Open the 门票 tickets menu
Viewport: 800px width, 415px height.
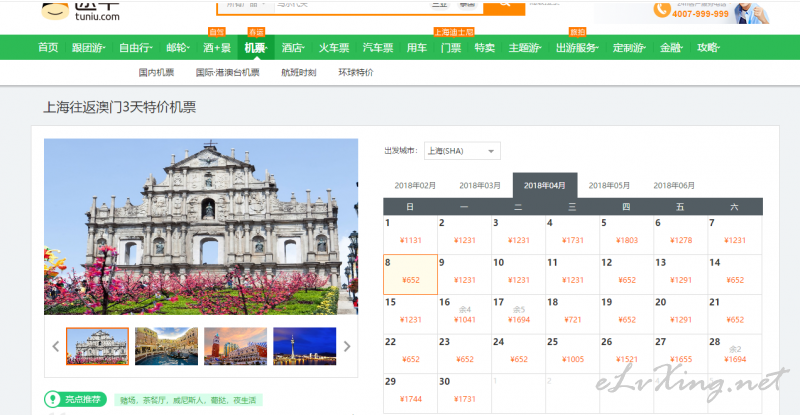pos(451,48)
